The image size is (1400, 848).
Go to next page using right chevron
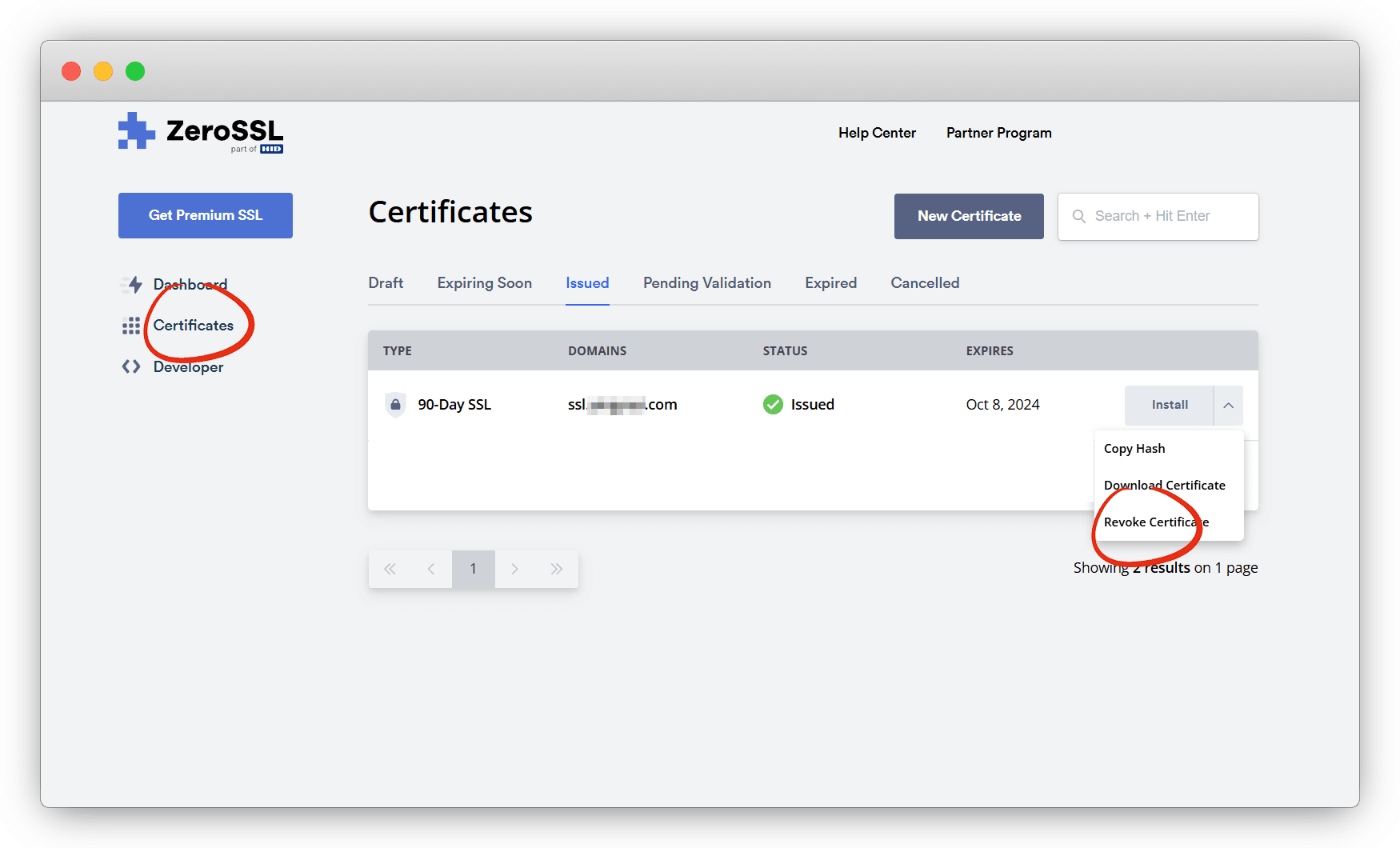tap(515, 569)
